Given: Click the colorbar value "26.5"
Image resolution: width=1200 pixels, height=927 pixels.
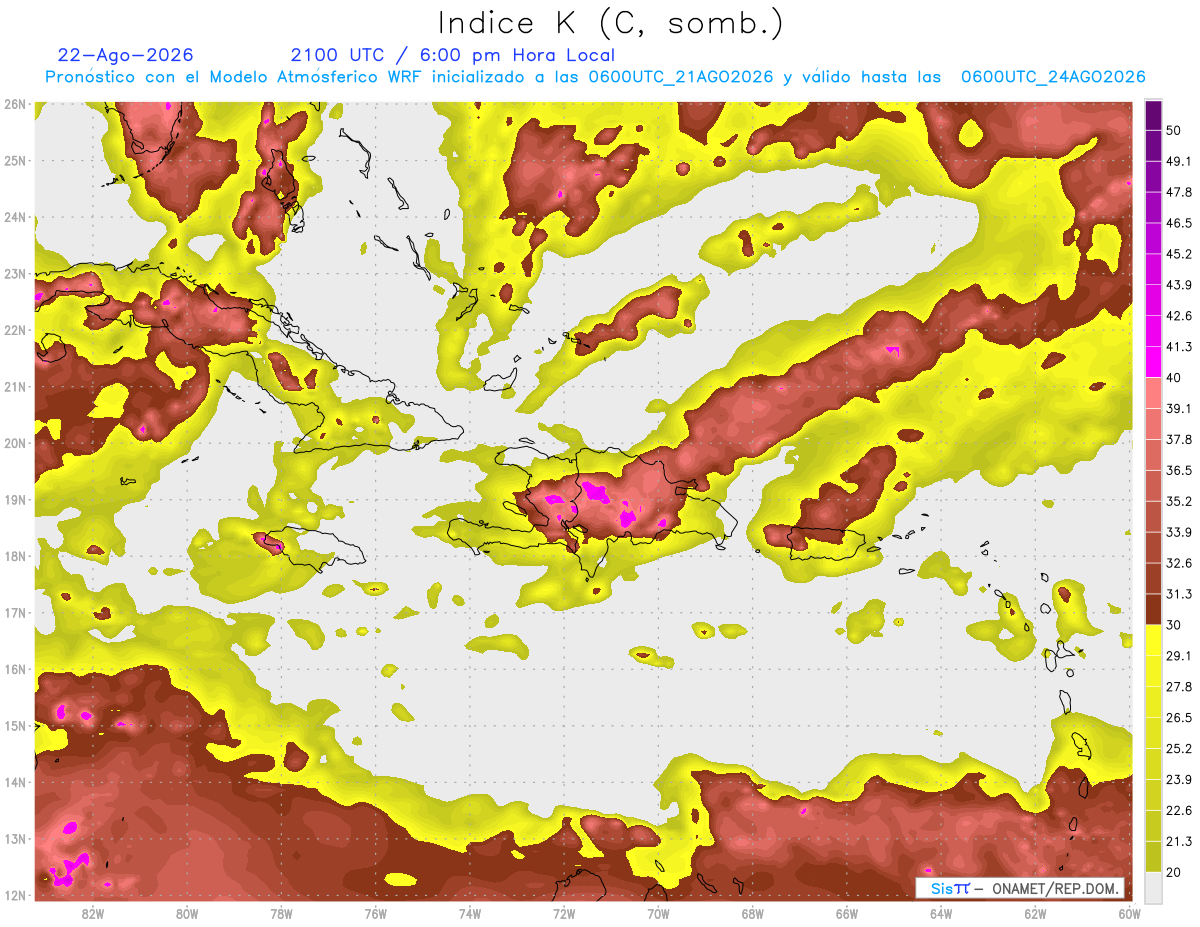Looking at the screenshot, I should coord(1178,717).
